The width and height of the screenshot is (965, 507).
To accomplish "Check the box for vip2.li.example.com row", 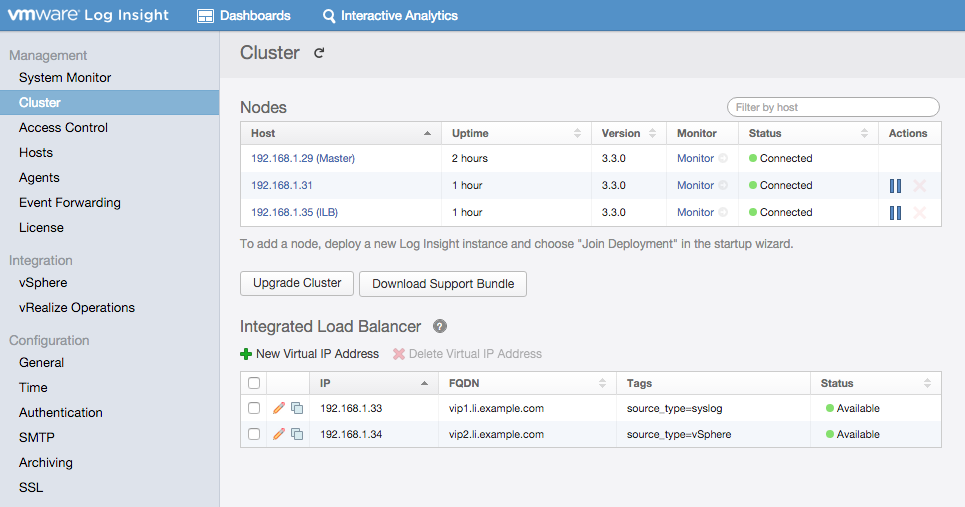I will click(254, 434).
